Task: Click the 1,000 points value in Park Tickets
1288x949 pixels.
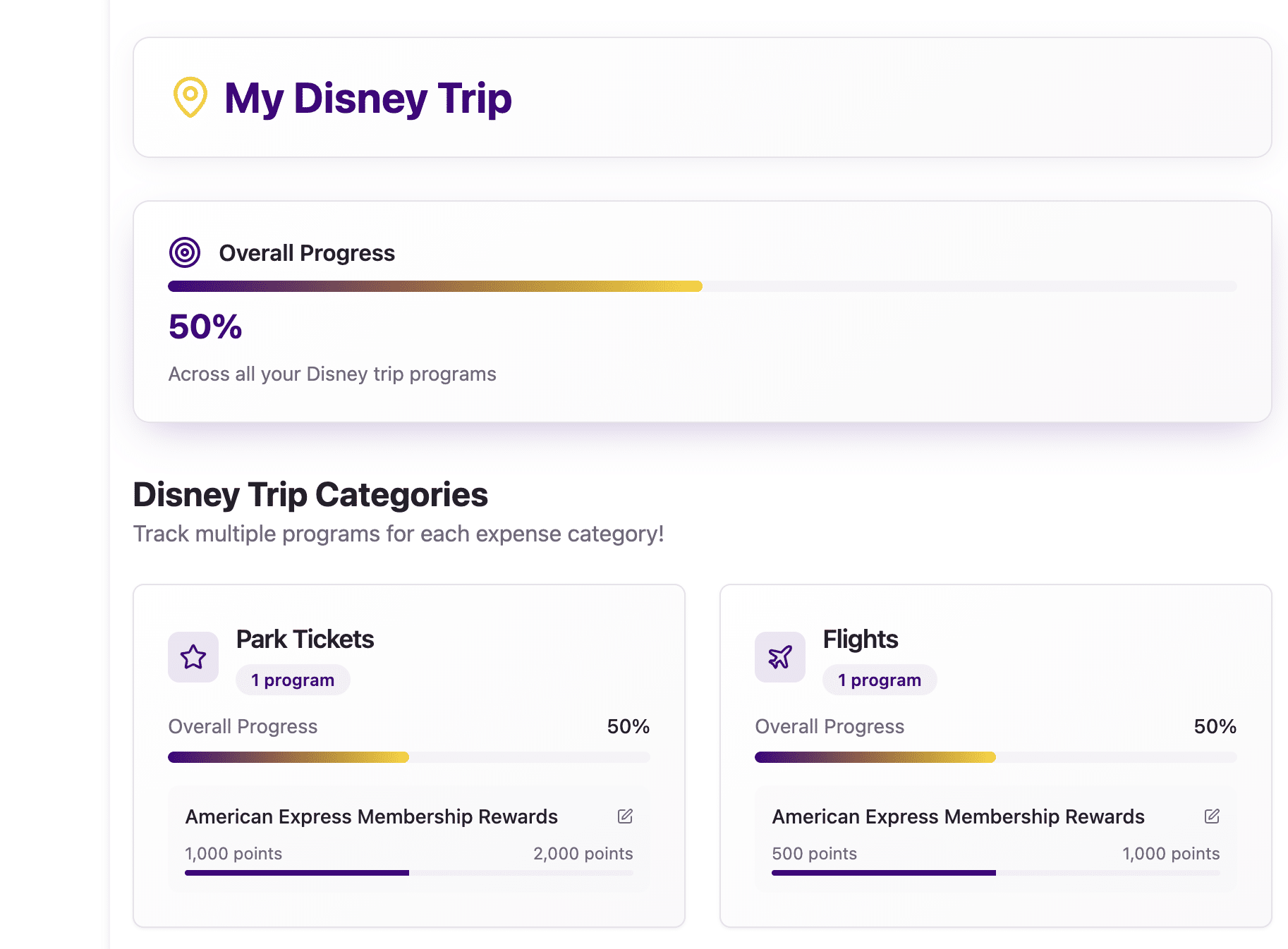Action: (x=233, y=854)
